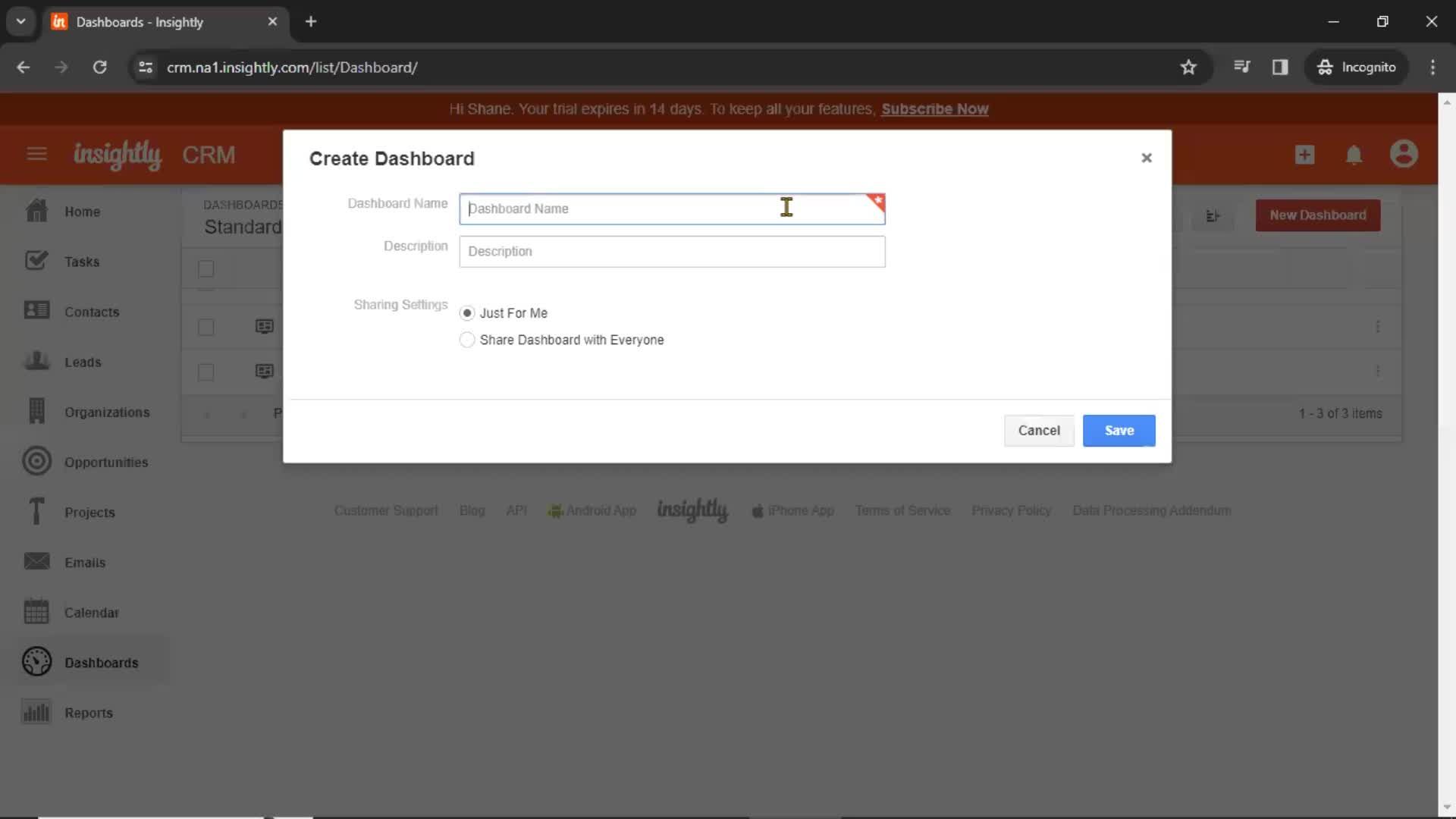Open the Tasks section in sidebar
Image resolution: width=1456 pixels, height=819 pixels.
pyautogui.click(x=82, y=261)
